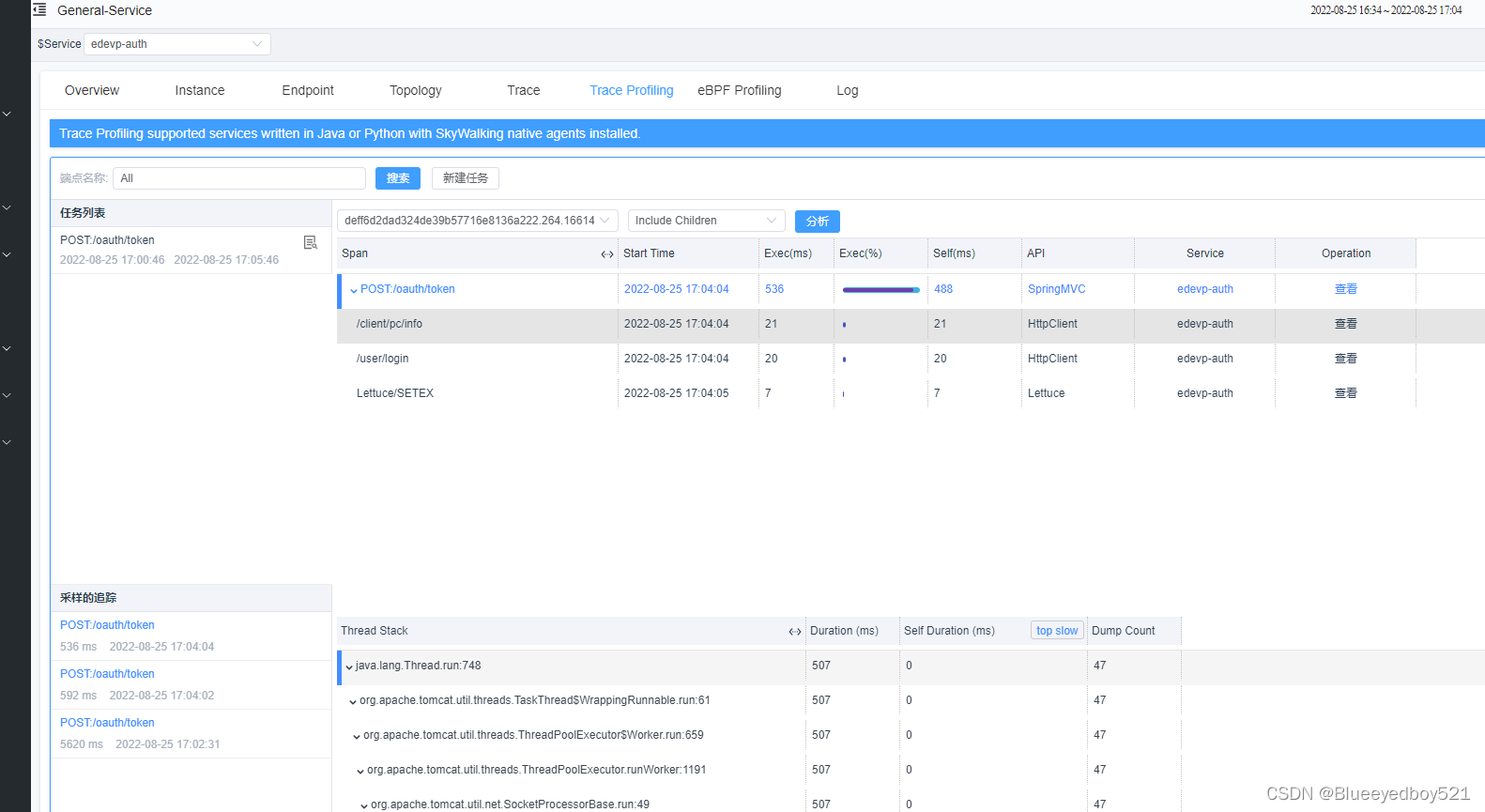Click the Lettuce API cell
This screenshot has width=1485, height=812.
[x=1046, y=393]
